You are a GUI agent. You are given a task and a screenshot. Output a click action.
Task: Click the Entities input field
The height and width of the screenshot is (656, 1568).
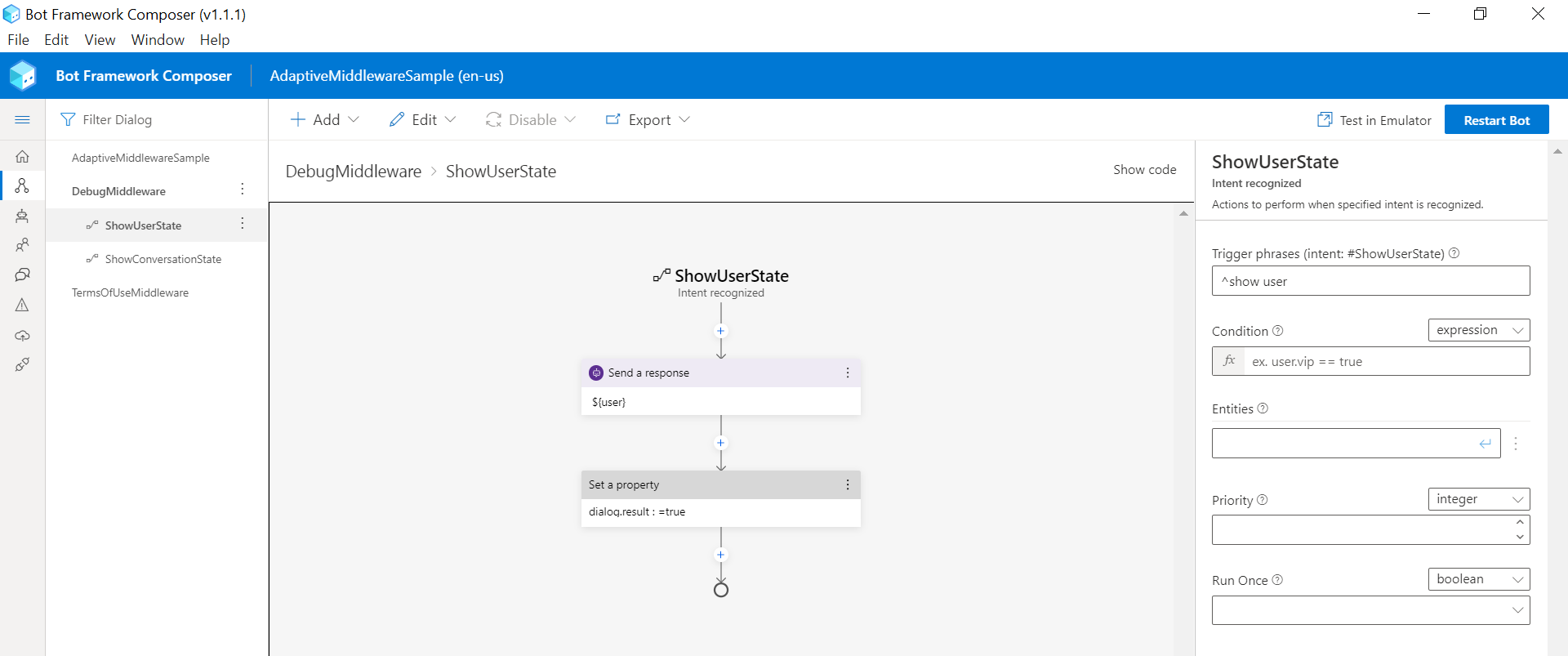tap(1356, 444)
